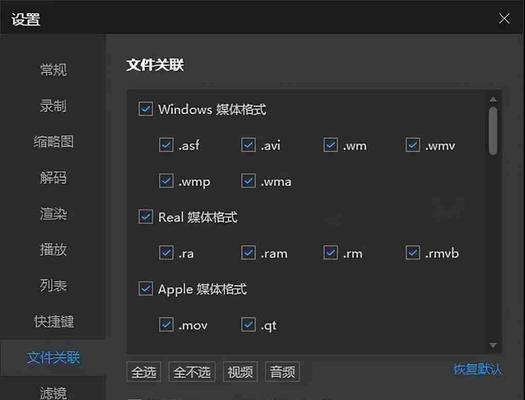Toggle the .asf file association checkbox
This screenshot has height=400, width=525.
pos(166,145)
